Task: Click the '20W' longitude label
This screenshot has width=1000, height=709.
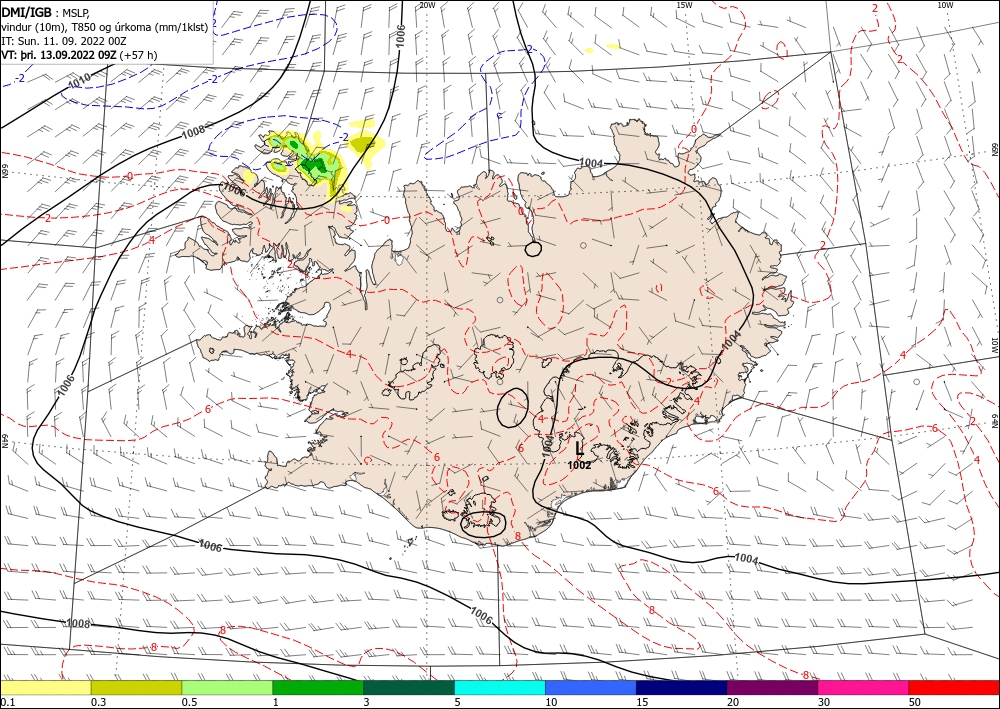Action: click(427, 5)
